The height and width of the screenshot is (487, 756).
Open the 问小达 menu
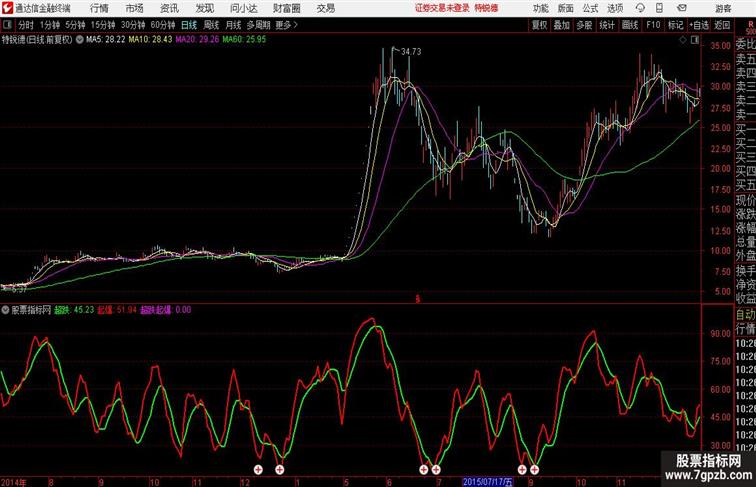[x=244, y=8]
